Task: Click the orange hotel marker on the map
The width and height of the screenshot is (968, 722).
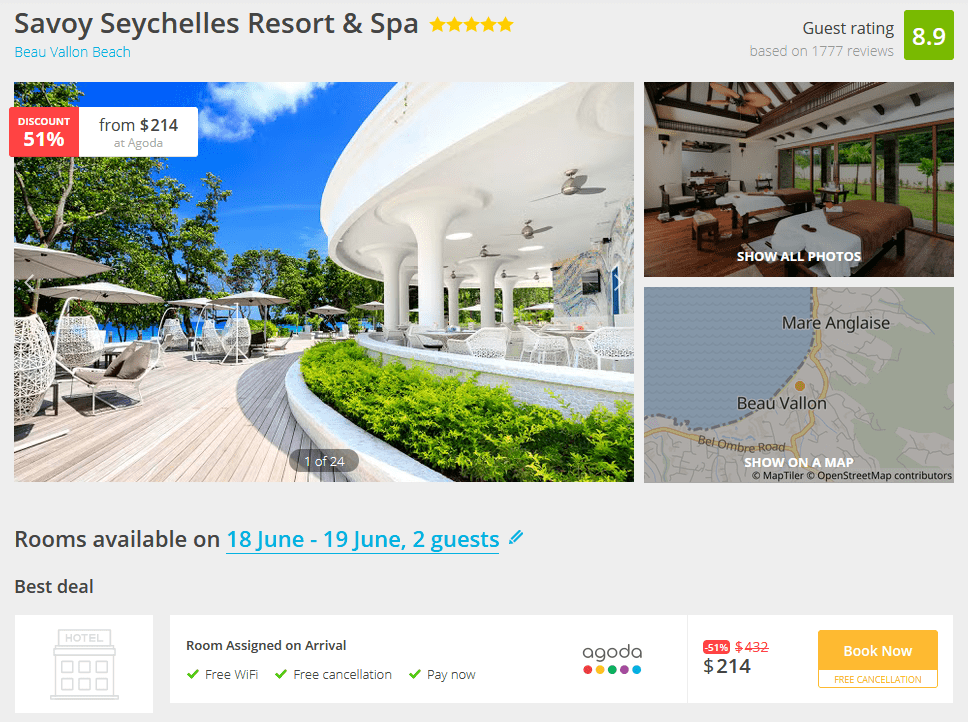Action: click(799, 386)
